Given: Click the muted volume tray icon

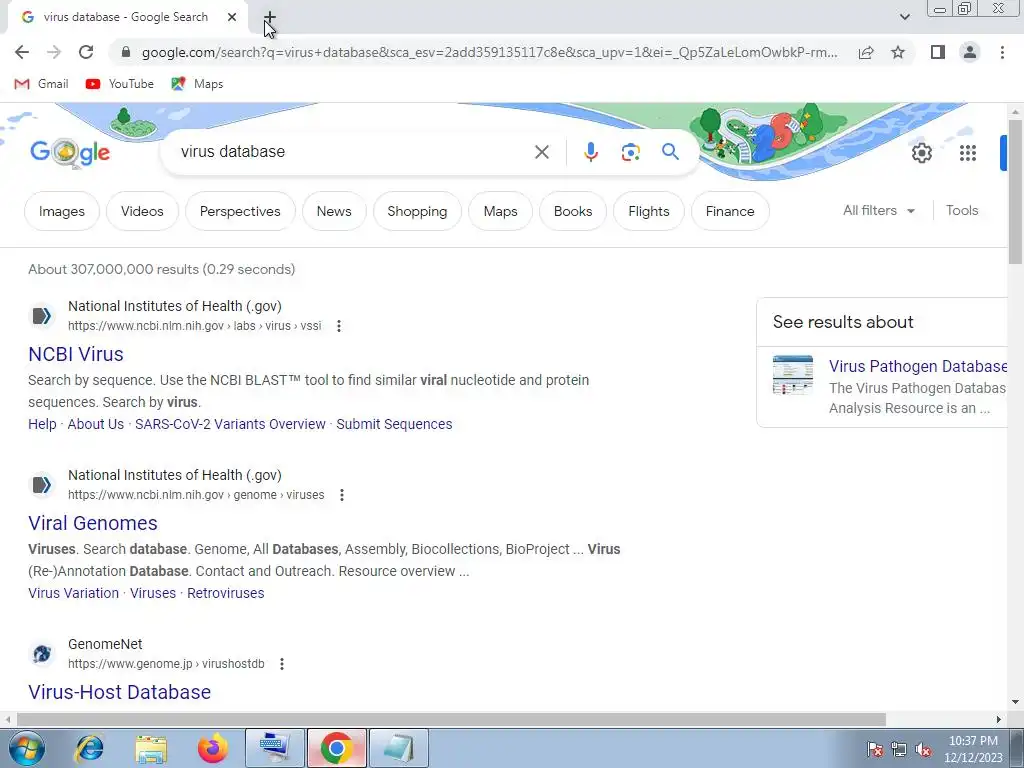Looking at the screenshot, I should click(x=923, y=750).
